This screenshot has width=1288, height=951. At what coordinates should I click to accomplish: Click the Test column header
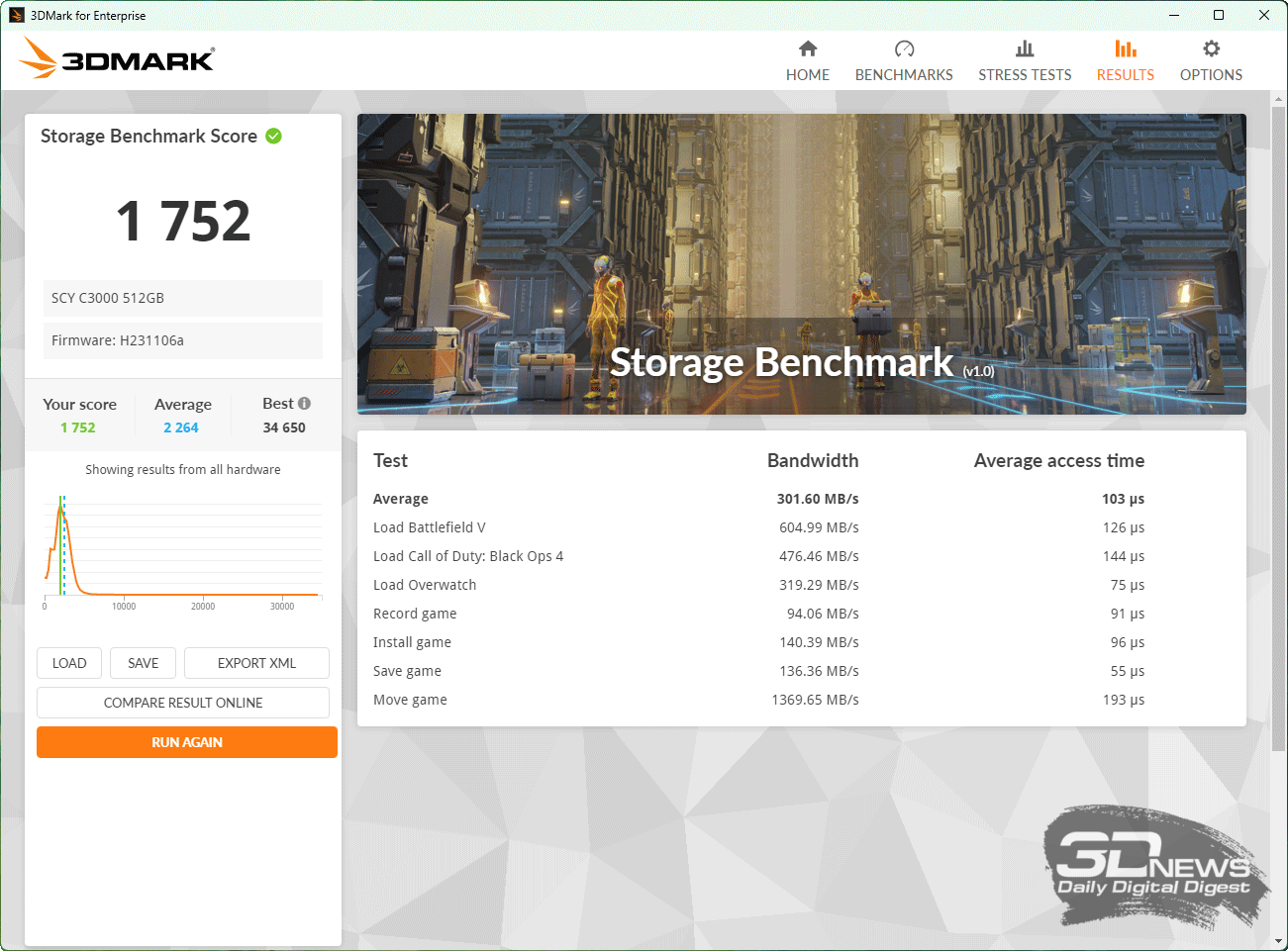(x=390, y=460)
